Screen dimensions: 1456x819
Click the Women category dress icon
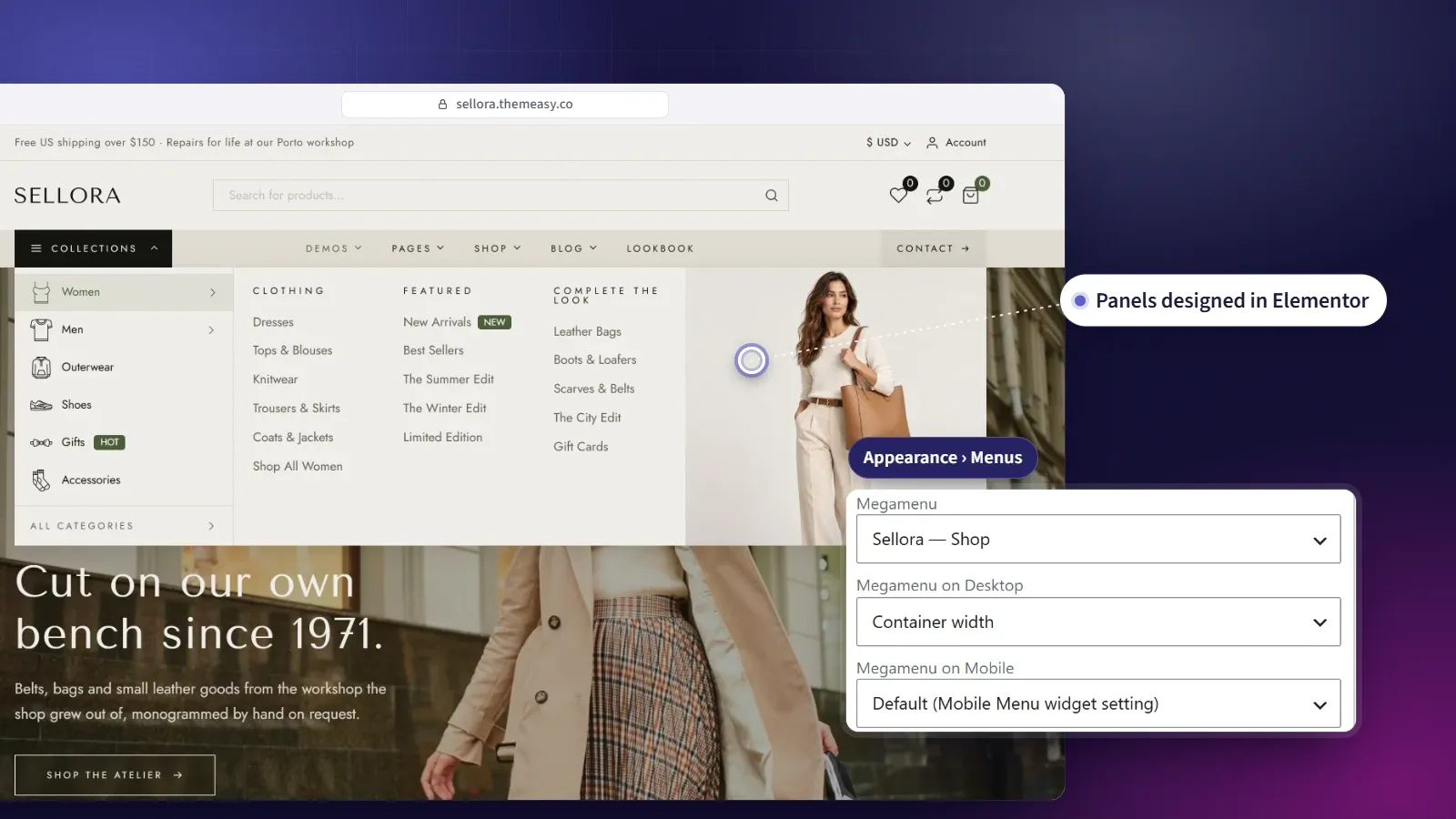coord(41,292)
